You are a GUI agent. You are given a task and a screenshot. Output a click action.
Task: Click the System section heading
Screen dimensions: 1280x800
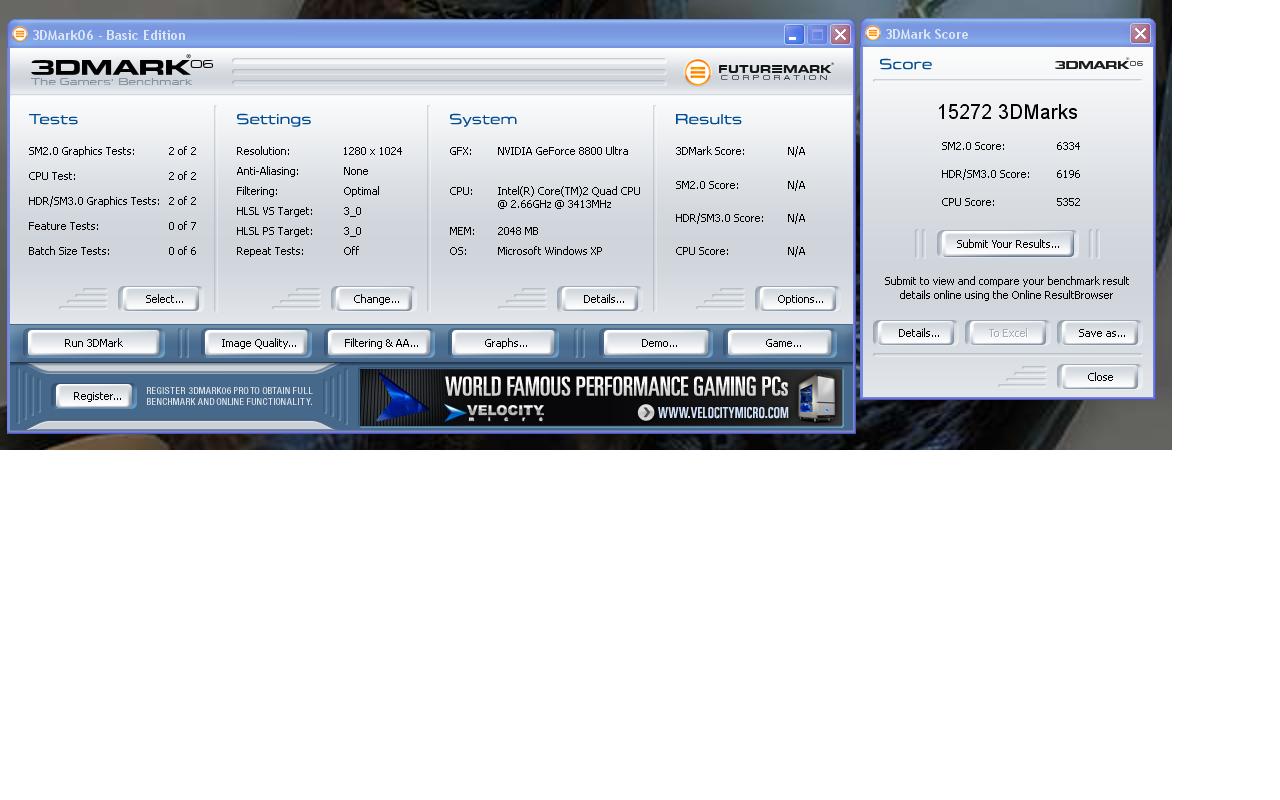pos(483,119)
